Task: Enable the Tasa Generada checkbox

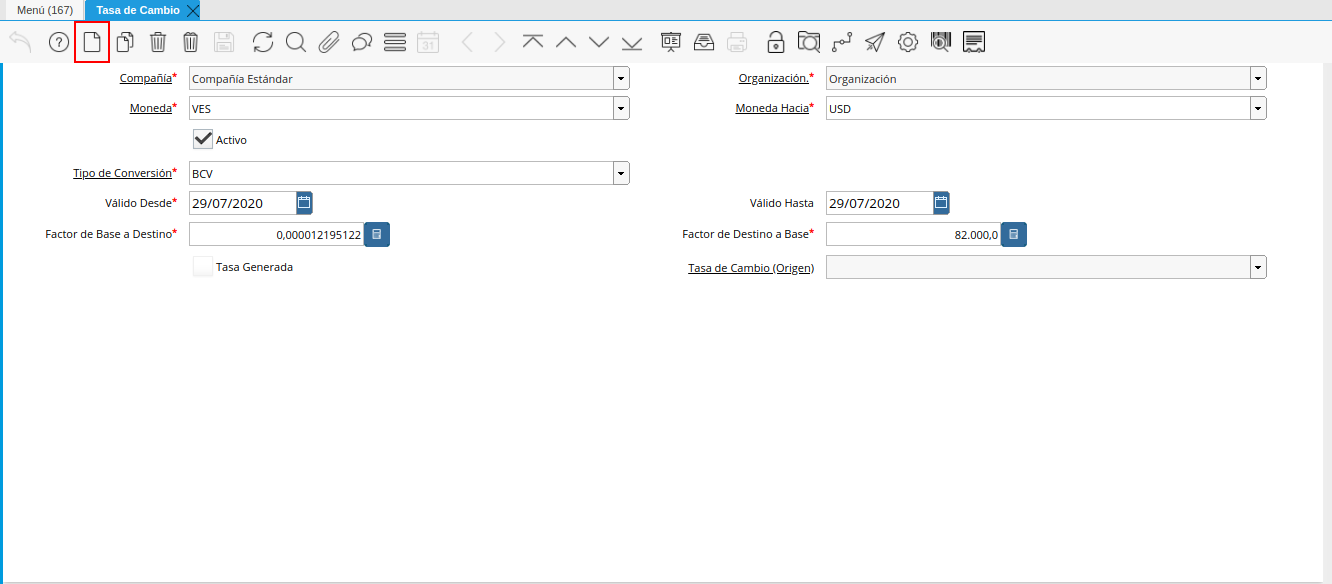Action: point(203,267)
